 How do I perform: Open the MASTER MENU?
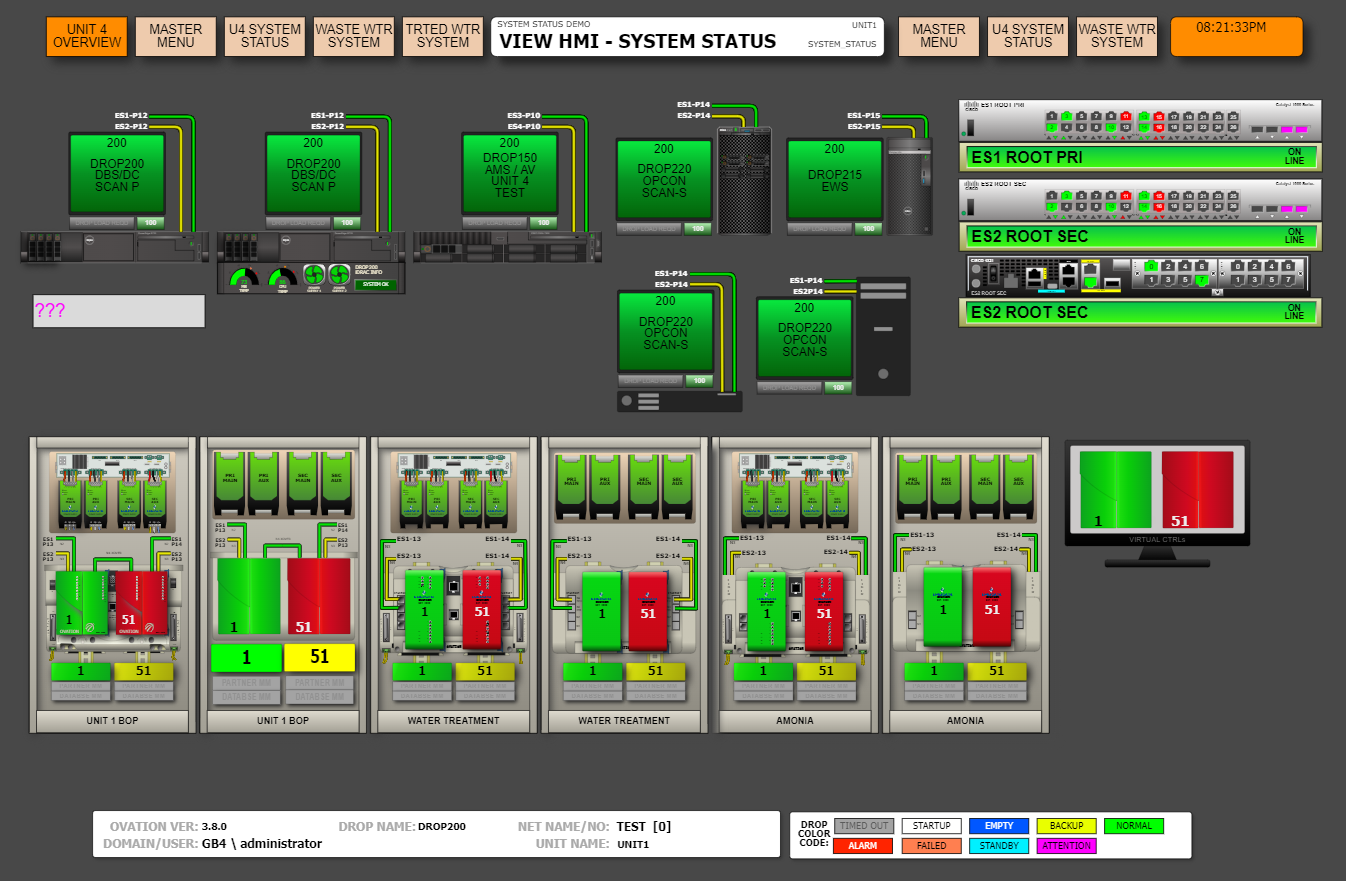click(176, 36)
